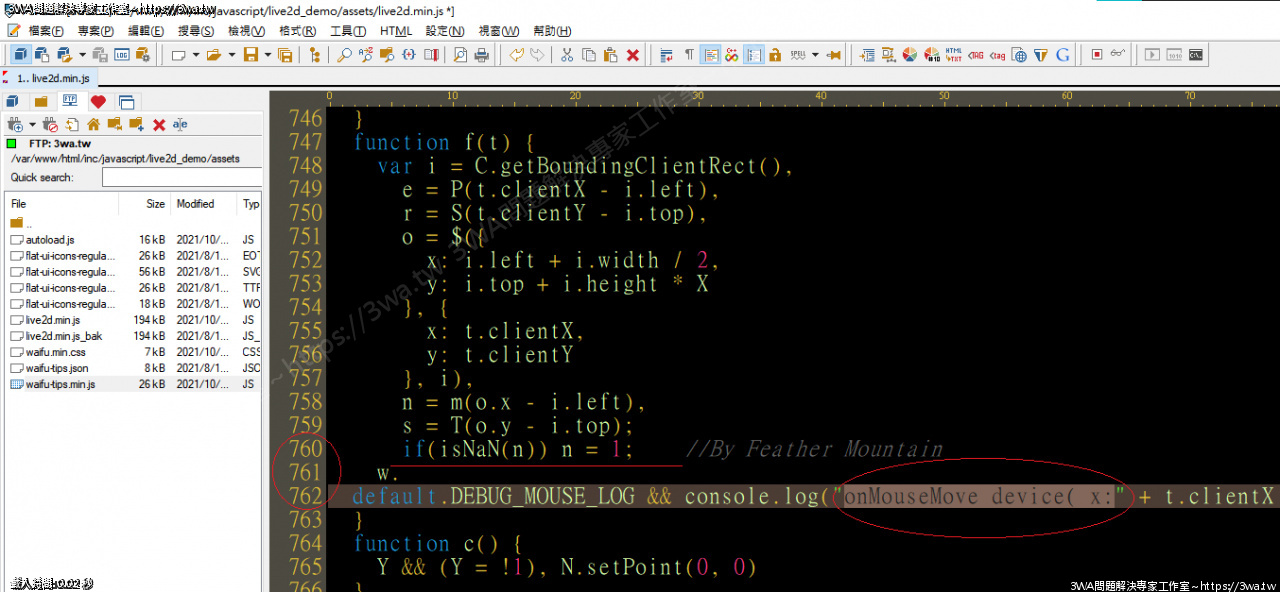Image resolution: width=1280 pixels, height=592 pixels.
Task: Expand the Open file dropdown arrow
Action: (x=231, y=55)
